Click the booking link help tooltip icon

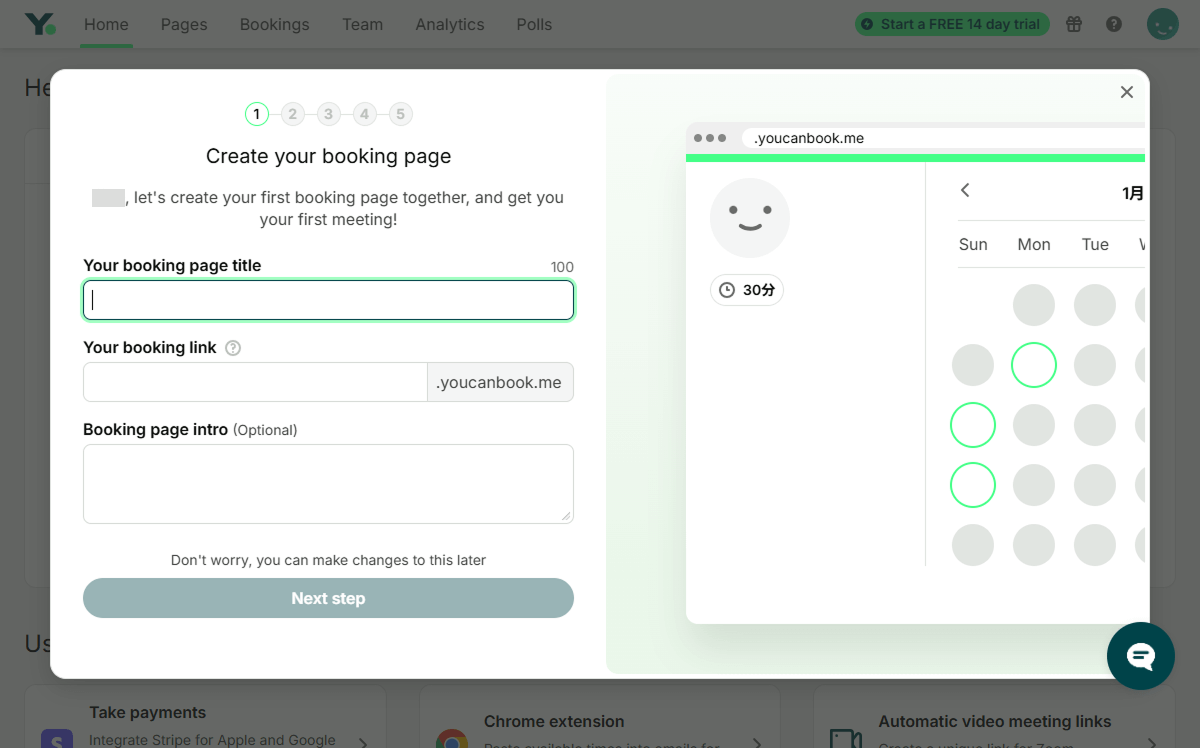point(233,348)
